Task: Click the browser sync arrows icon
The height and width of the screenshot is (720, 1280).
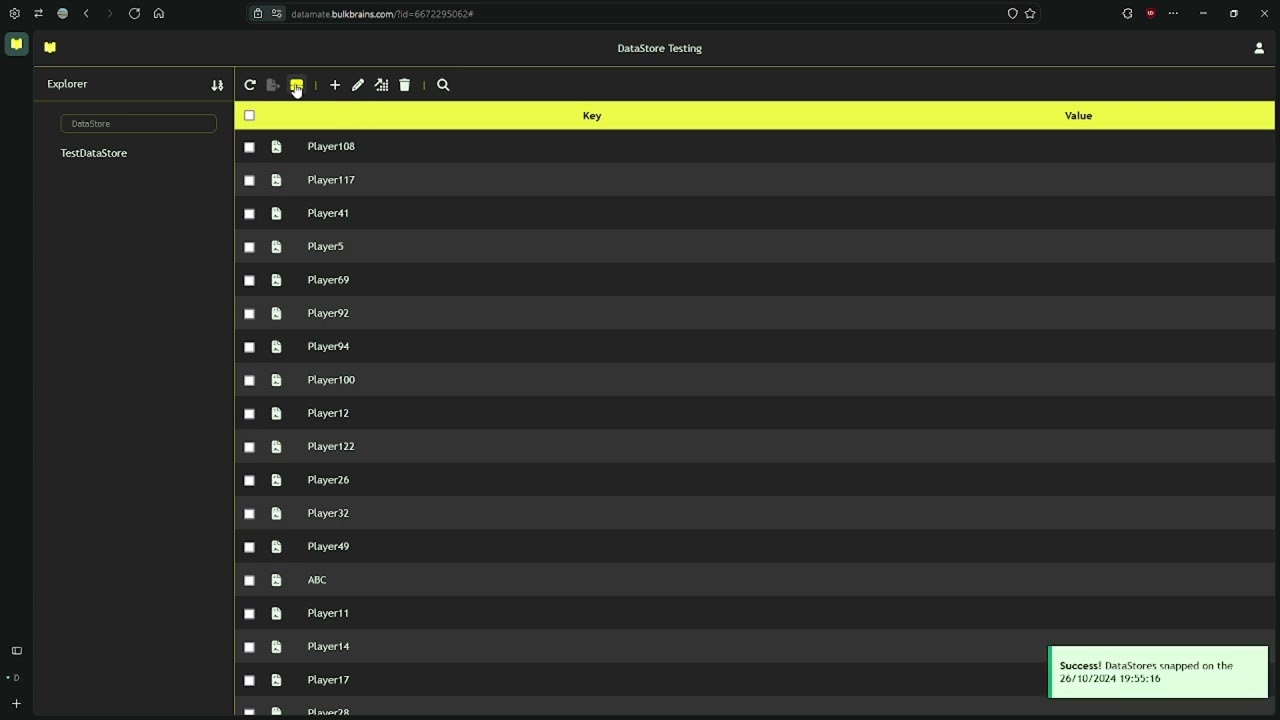Action: pos(38,14)
